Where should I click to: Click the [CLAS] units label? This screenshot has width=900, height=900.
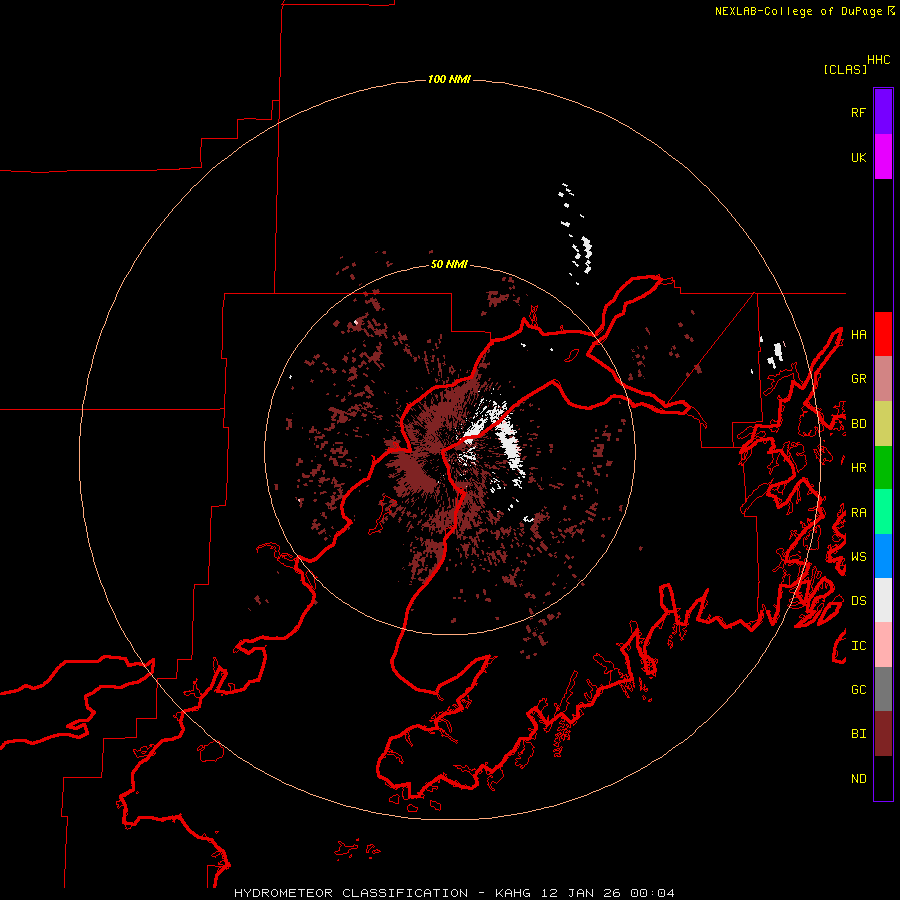coord(845,69)
